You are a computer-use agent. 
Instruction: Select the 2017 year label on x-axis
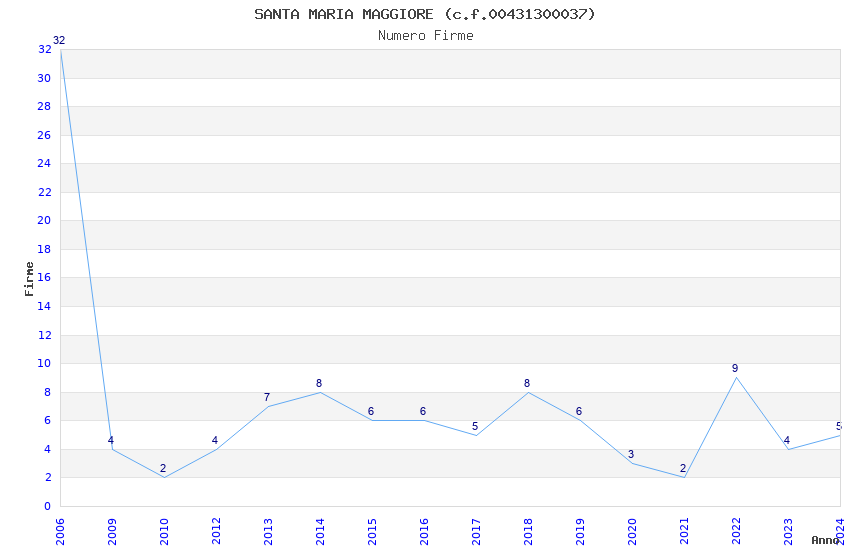476,532
